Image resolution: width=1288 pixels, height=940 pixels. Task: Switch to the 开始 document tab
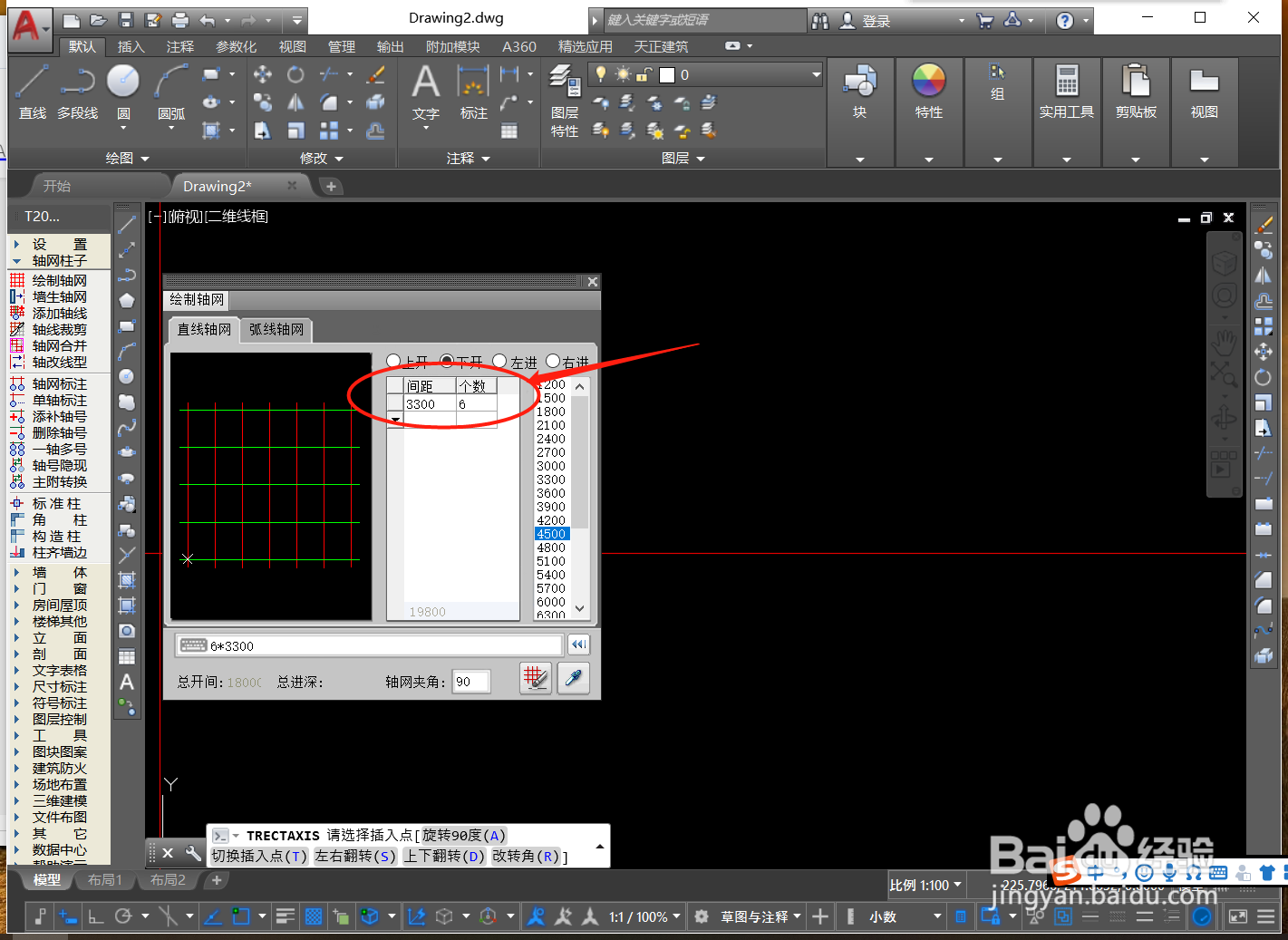click(57, 186)
